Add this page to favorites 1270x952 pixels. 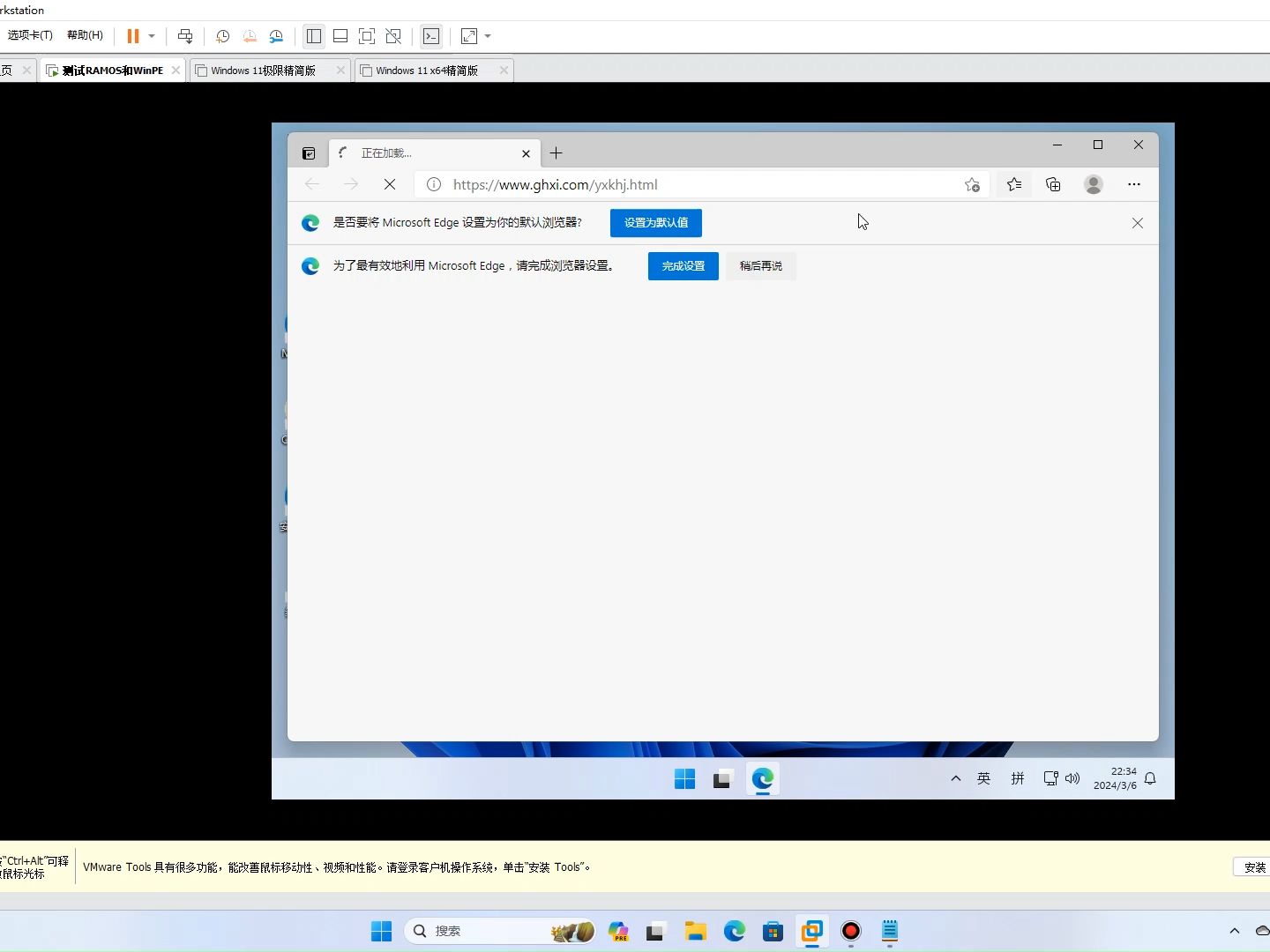pyautogui.click(x=972, y=184)
